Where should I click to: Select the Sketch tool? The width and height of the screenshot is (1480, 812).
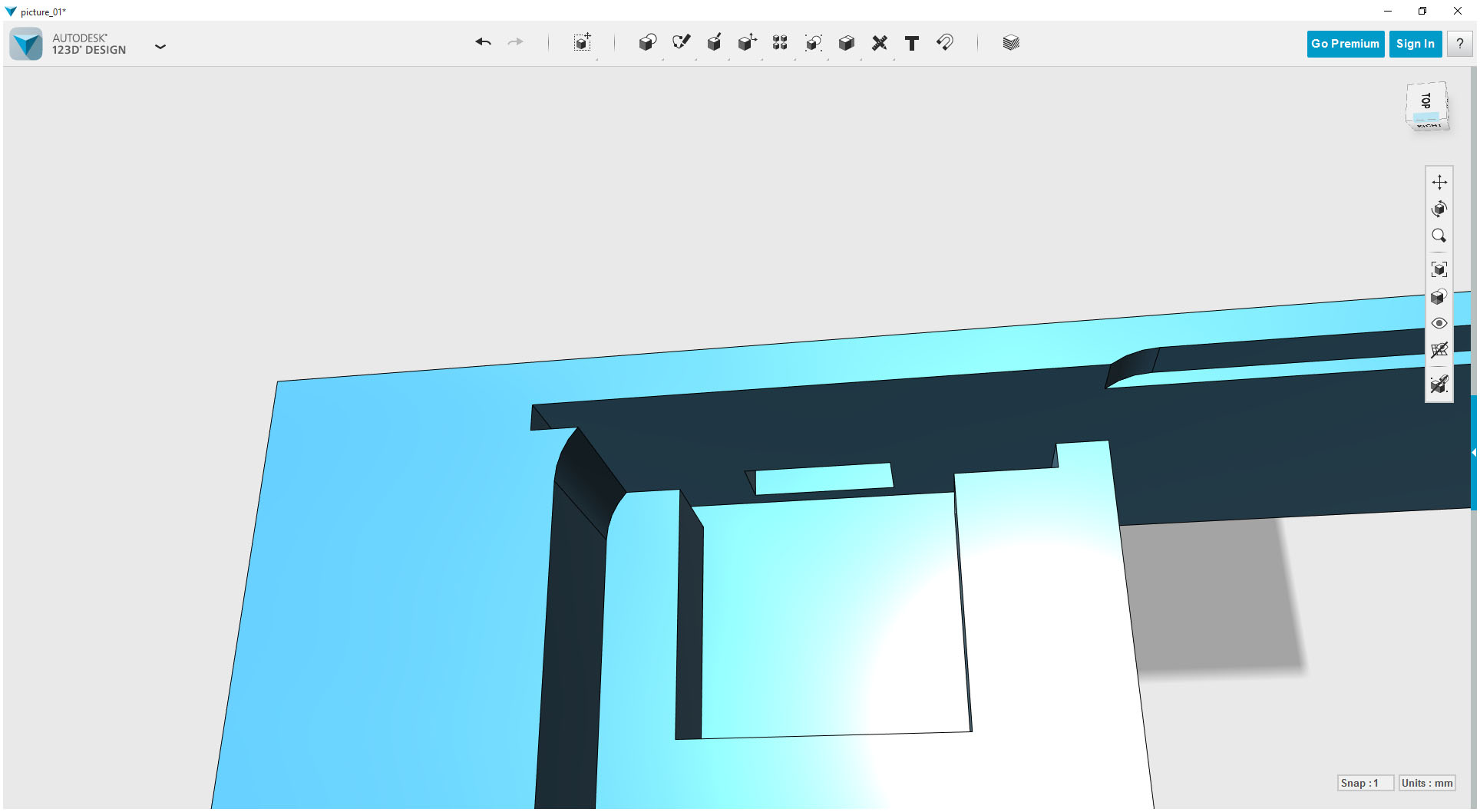pos(681,43)
